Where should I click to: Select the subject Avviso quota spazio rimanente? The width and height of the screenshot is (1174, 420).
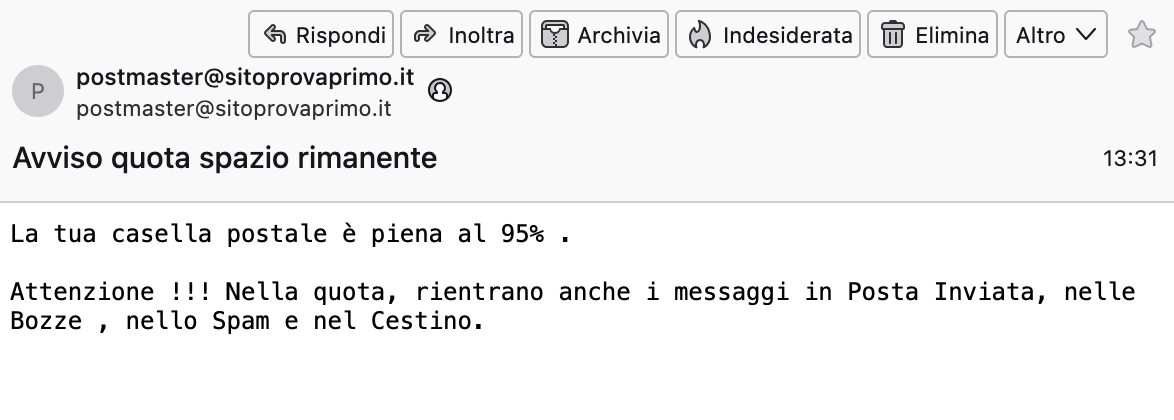[225, 158]
